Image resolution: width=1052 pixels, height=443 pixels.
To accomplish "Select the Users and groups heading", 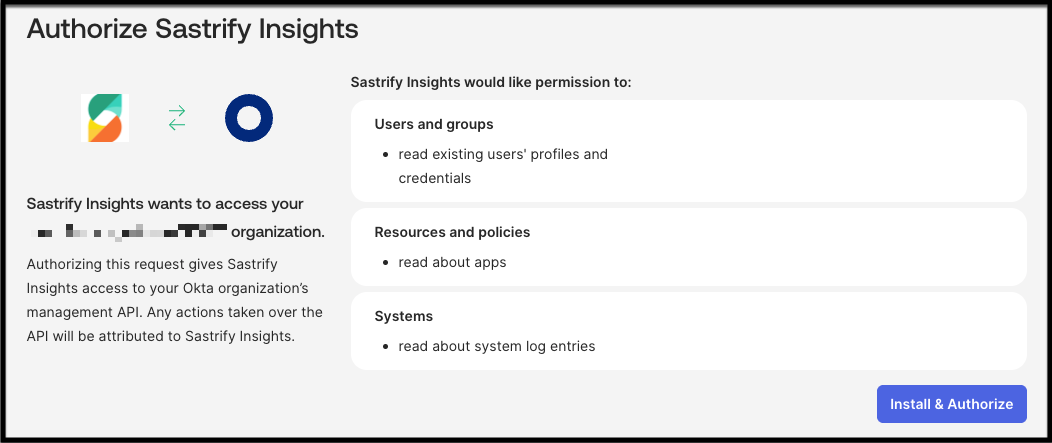I will click(x=434, y=124).
